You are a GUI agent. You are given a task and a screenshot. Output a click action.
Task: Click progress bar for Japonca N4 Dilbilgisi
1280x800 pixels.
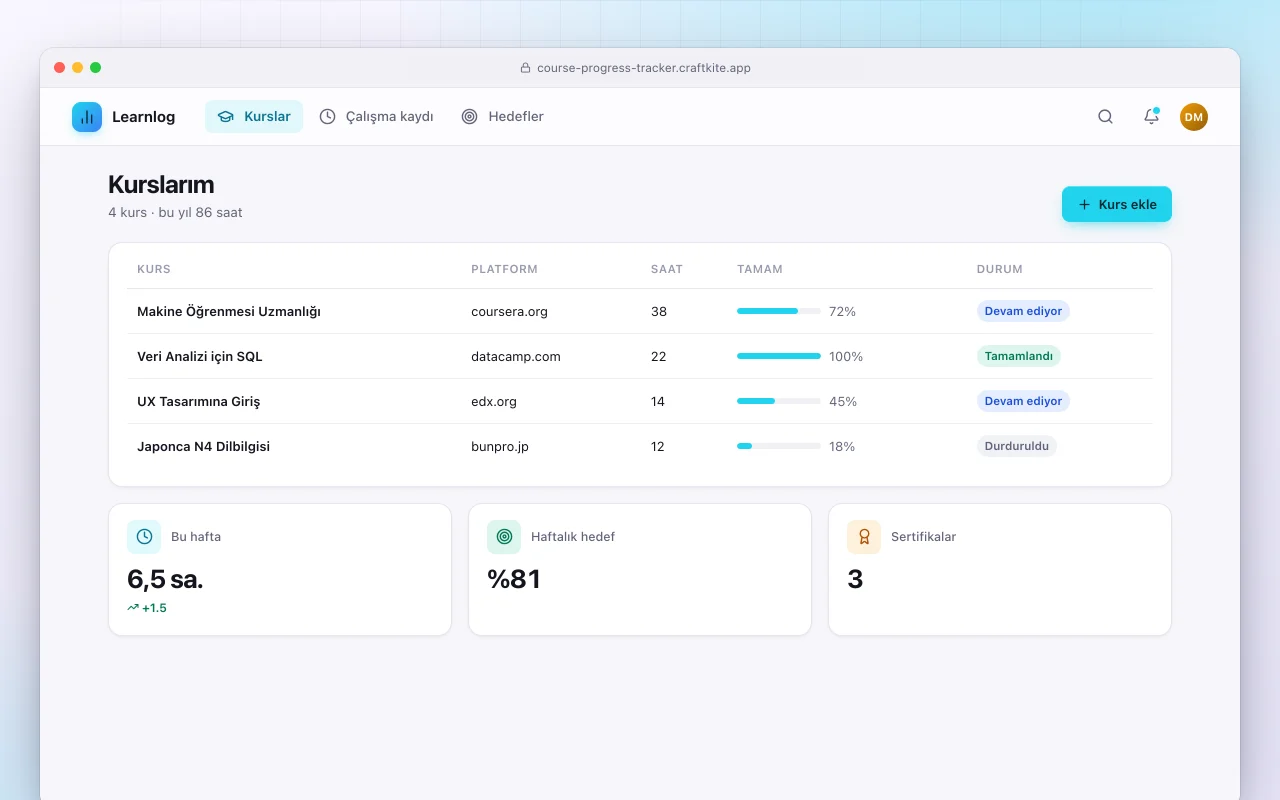click(x=779, y=446)
